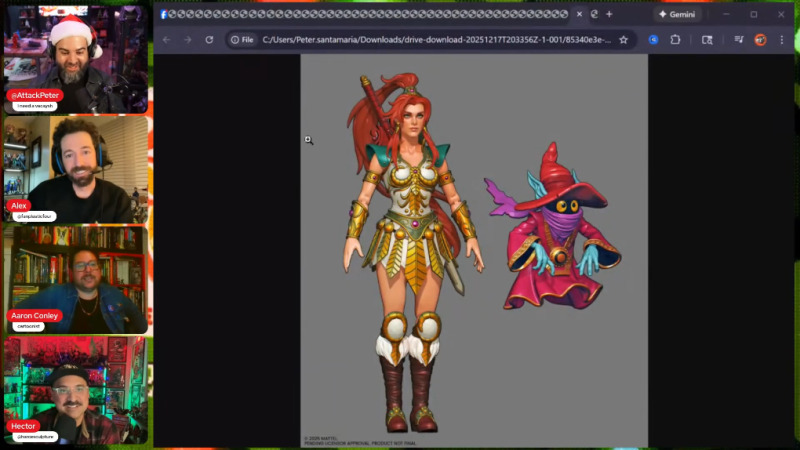Close the active Facebook tab
Viewport: 800px width, 450px height.
(x=578, y=14)
